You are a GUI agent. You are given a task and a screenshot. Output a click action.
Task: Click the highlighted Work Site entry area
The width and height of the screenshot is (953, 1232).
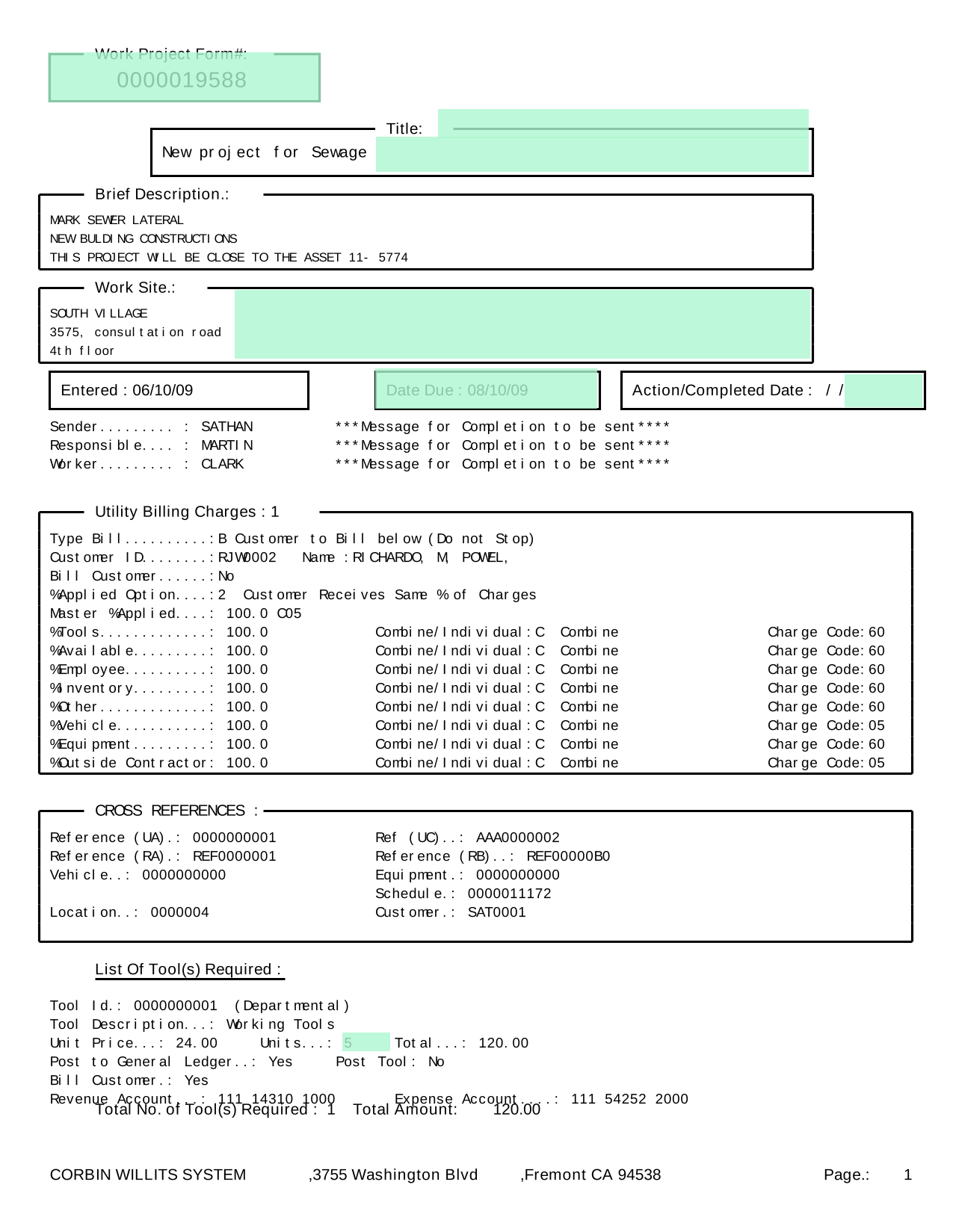click(x=522, y=325)
